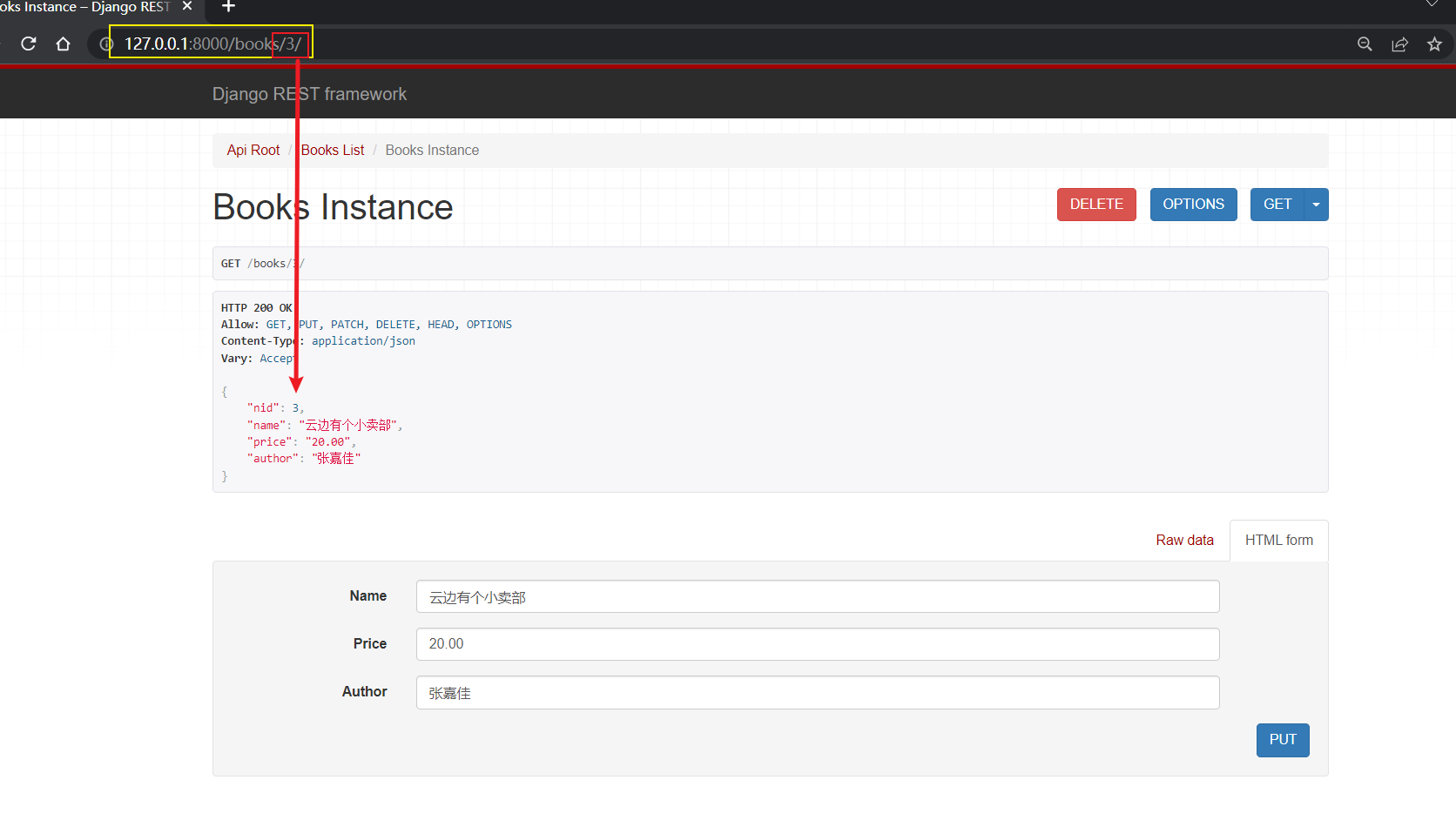
Task: Click the Price input field
Action: pos(818,644)
